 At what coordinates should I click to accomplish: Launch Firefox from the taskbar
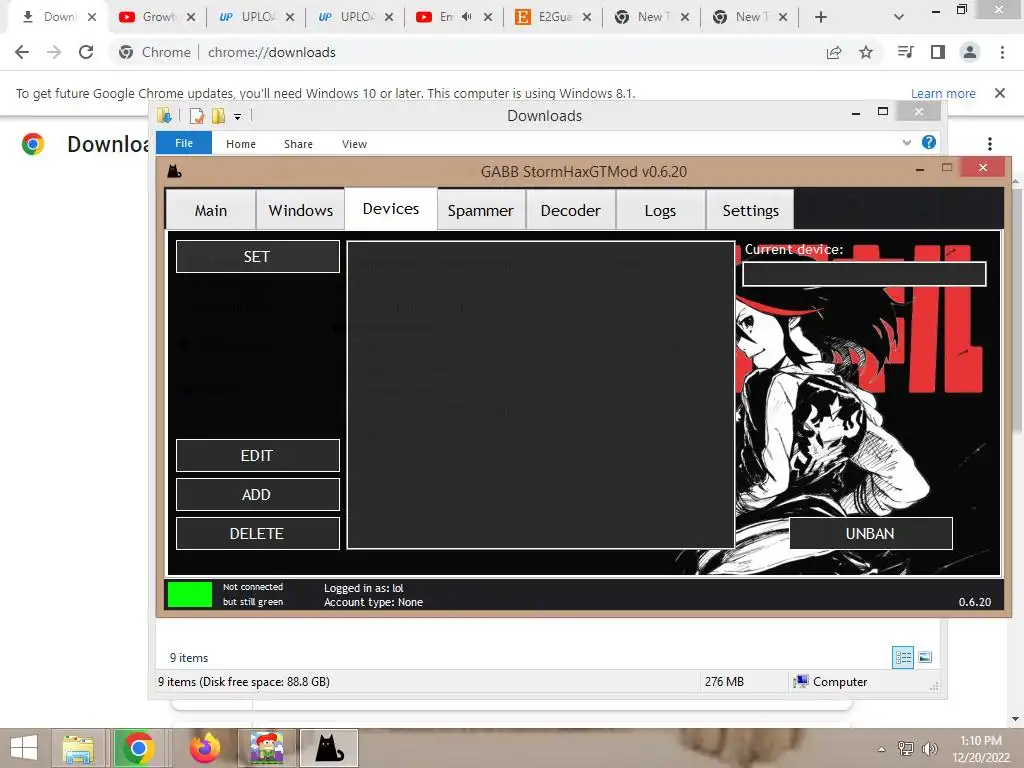[x=204, y=748]
